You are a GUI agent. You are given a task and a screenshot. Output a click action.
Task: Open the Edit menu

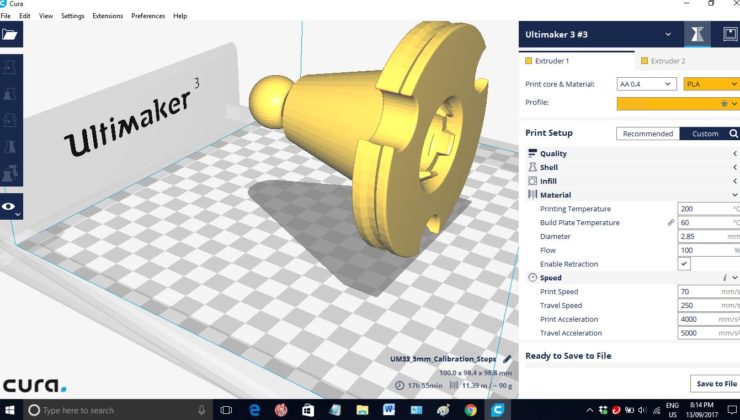tap(25, 16)
